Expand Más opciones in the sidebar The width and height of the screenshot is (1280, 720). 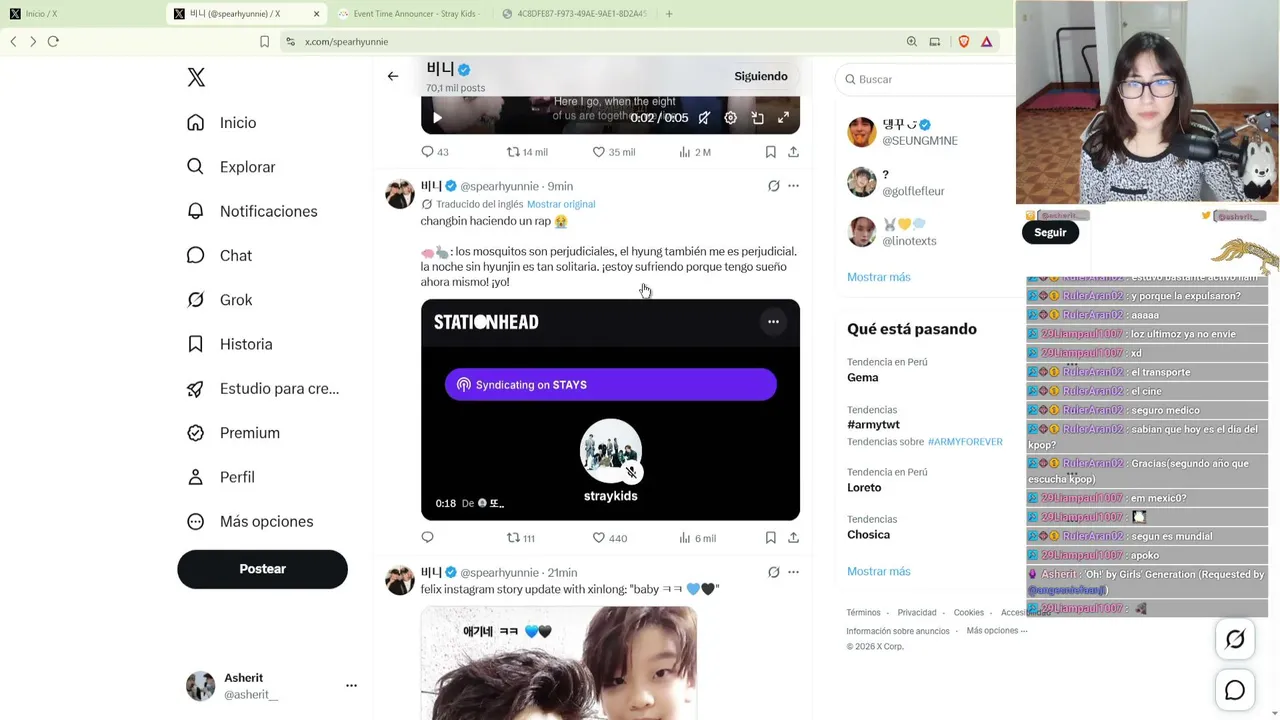(x=250, y=522)
